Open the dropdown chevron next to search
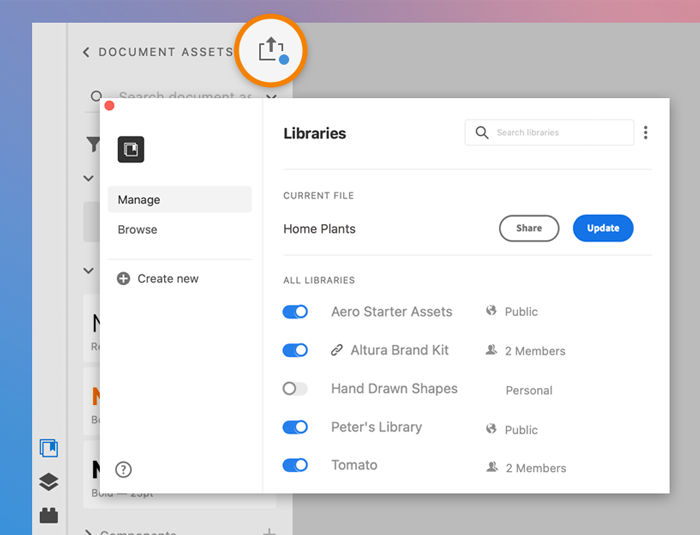 coord(271,96)
